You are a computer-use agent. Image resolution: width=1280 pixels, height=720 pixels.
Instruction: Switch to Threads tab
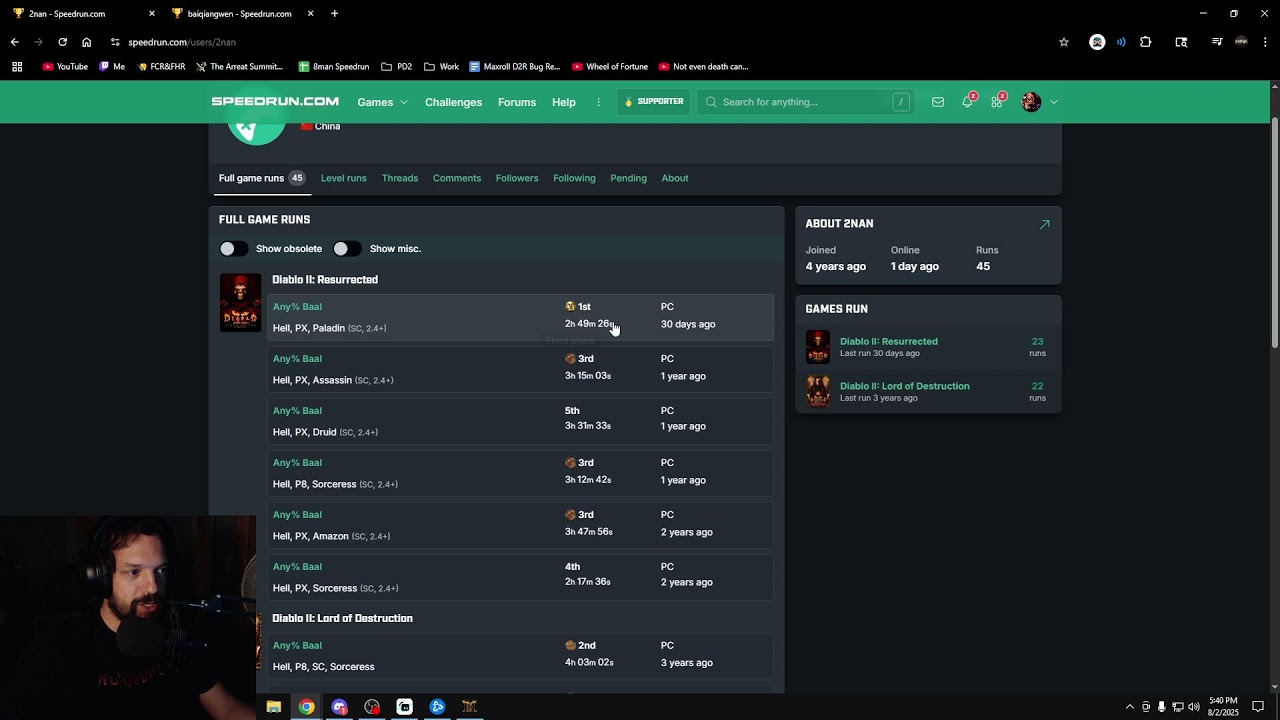(400, 178)
